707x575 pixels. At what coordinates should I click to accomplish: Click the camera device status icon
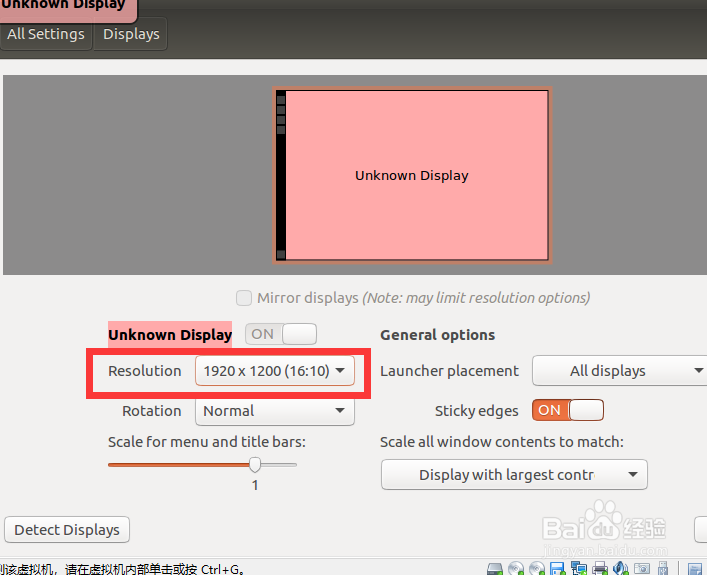(642, 569)
